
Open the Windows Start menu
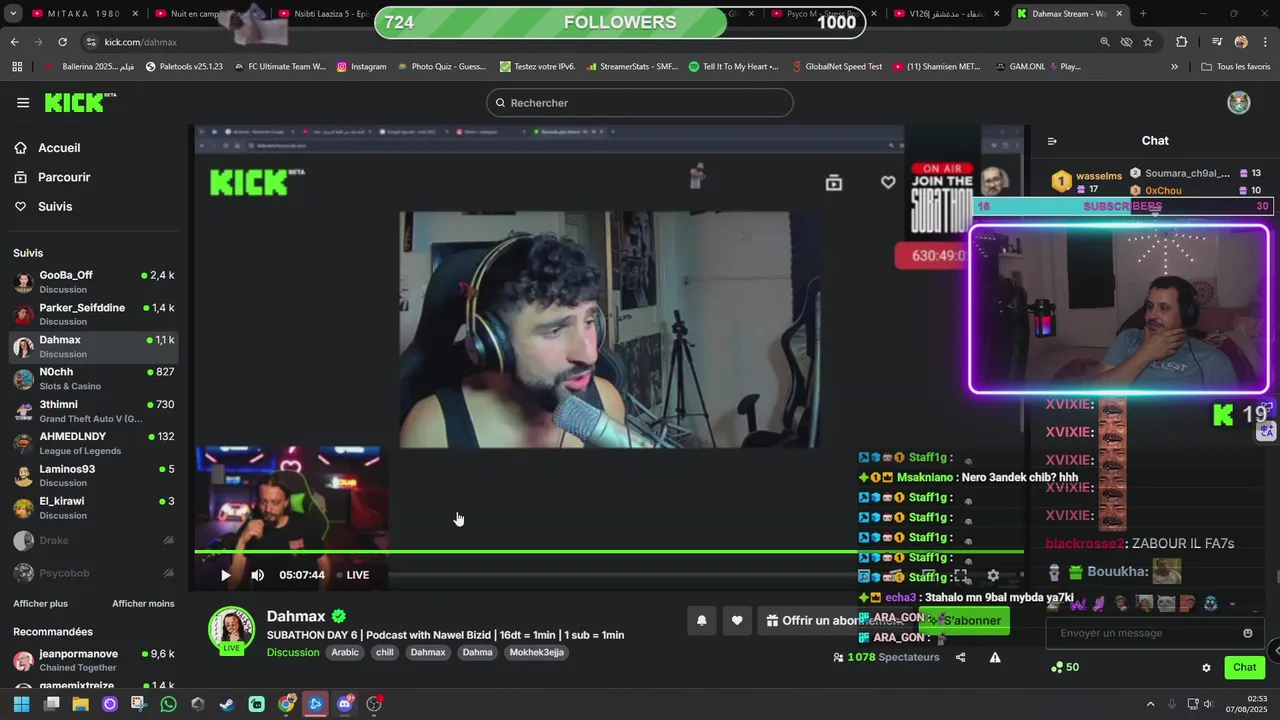21,704
